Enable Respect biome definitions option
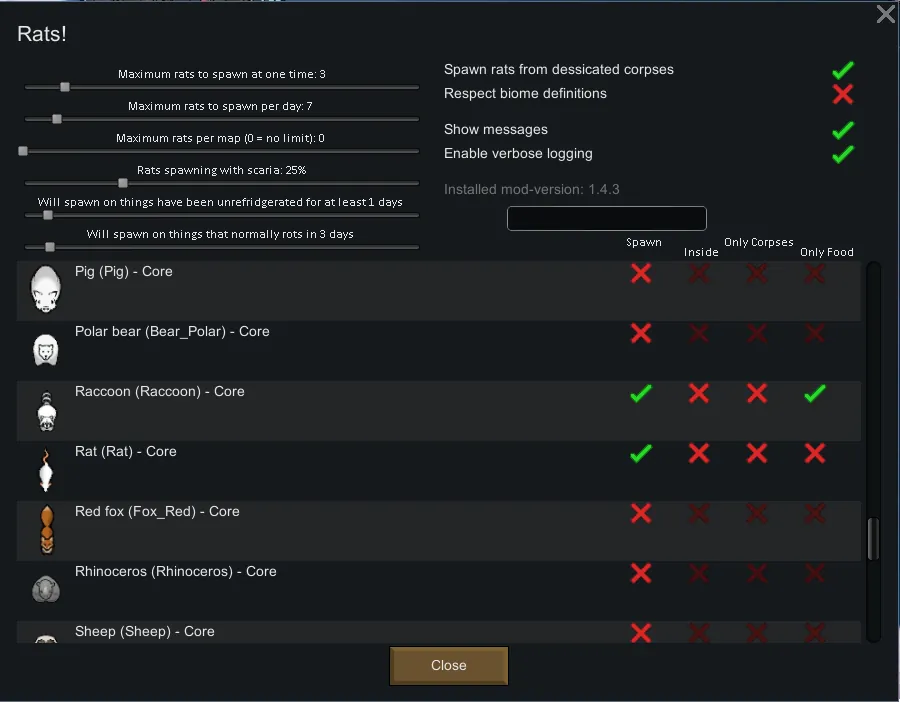 [x=843, y=94]
